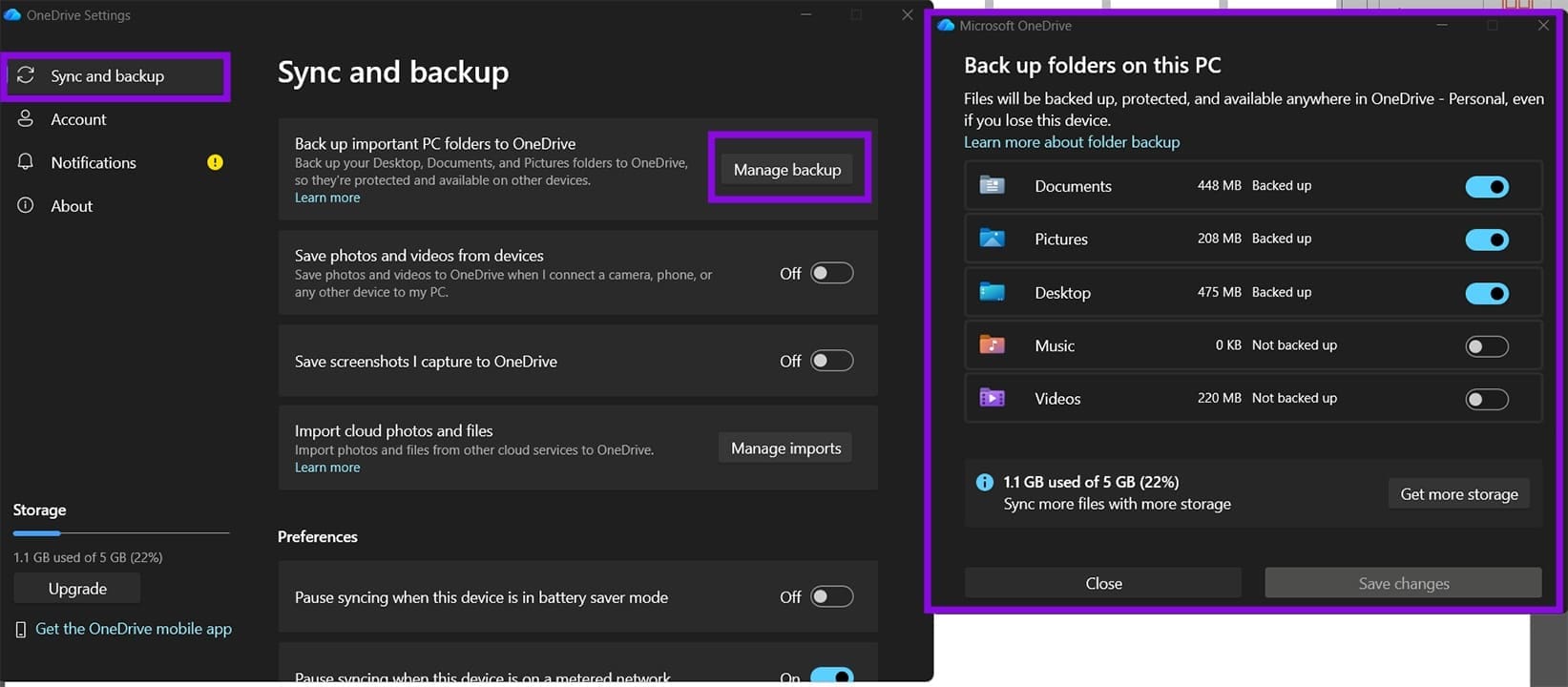
Task: Click '1.1 GB used of 5 GB (22%)' in sidebar
Action: 88,557
